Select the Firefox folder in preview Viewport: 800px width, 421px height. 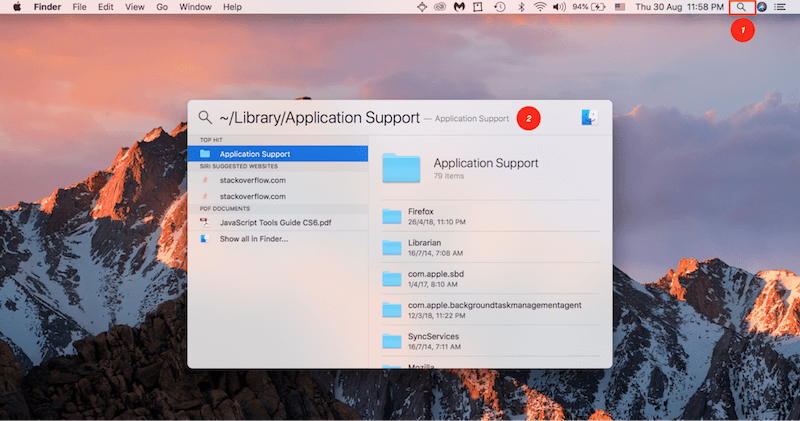[x=491, y=216]
